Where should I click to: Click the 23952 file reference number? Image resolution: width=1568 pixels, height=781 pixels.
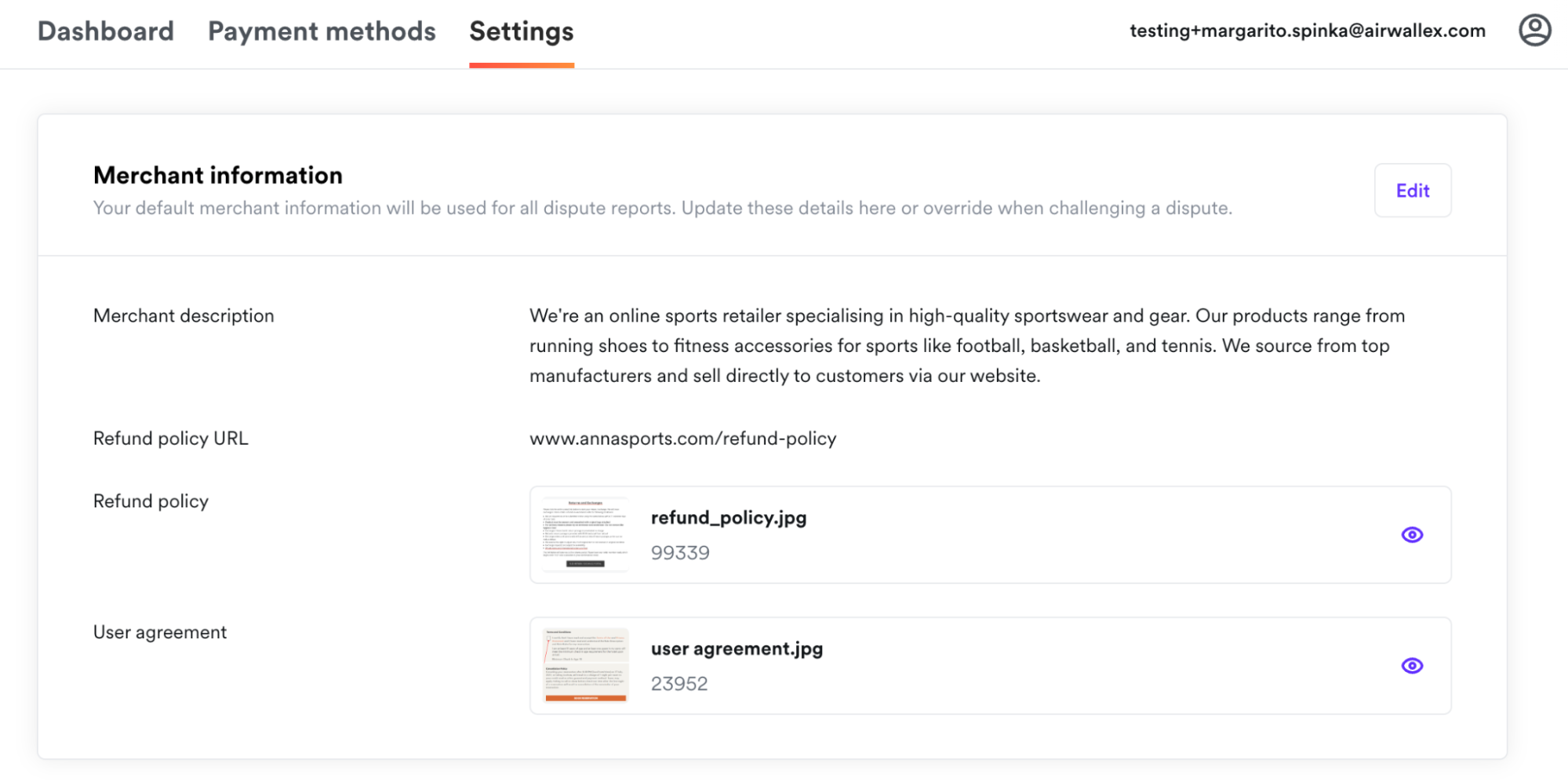679,683
